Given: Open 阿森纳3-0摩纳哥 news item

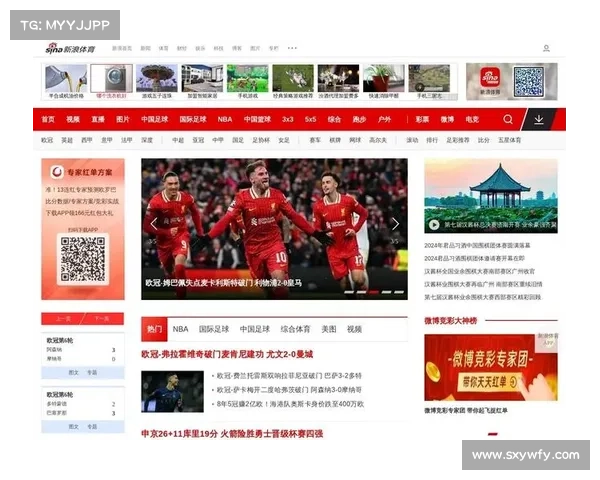Looking at the screenshot, I should [289, 390].
